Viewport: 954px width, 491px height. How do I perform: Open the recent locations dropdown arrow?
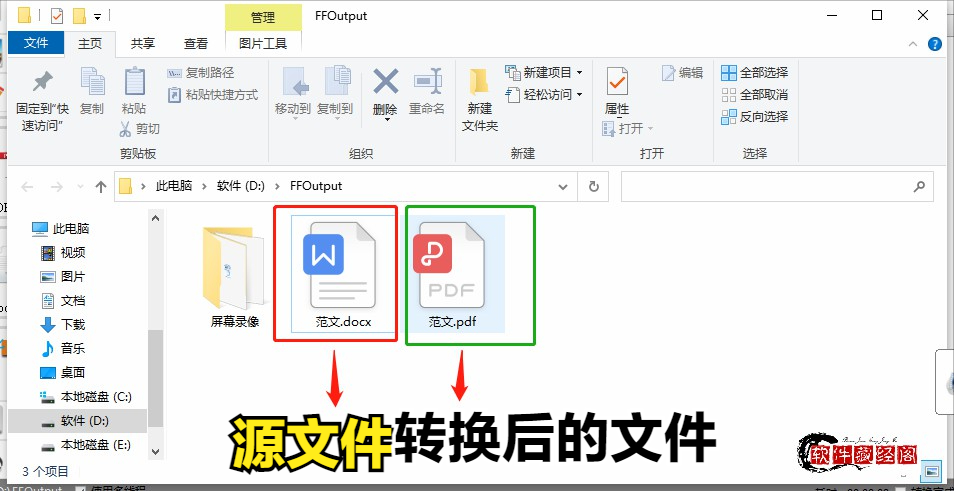80,187
